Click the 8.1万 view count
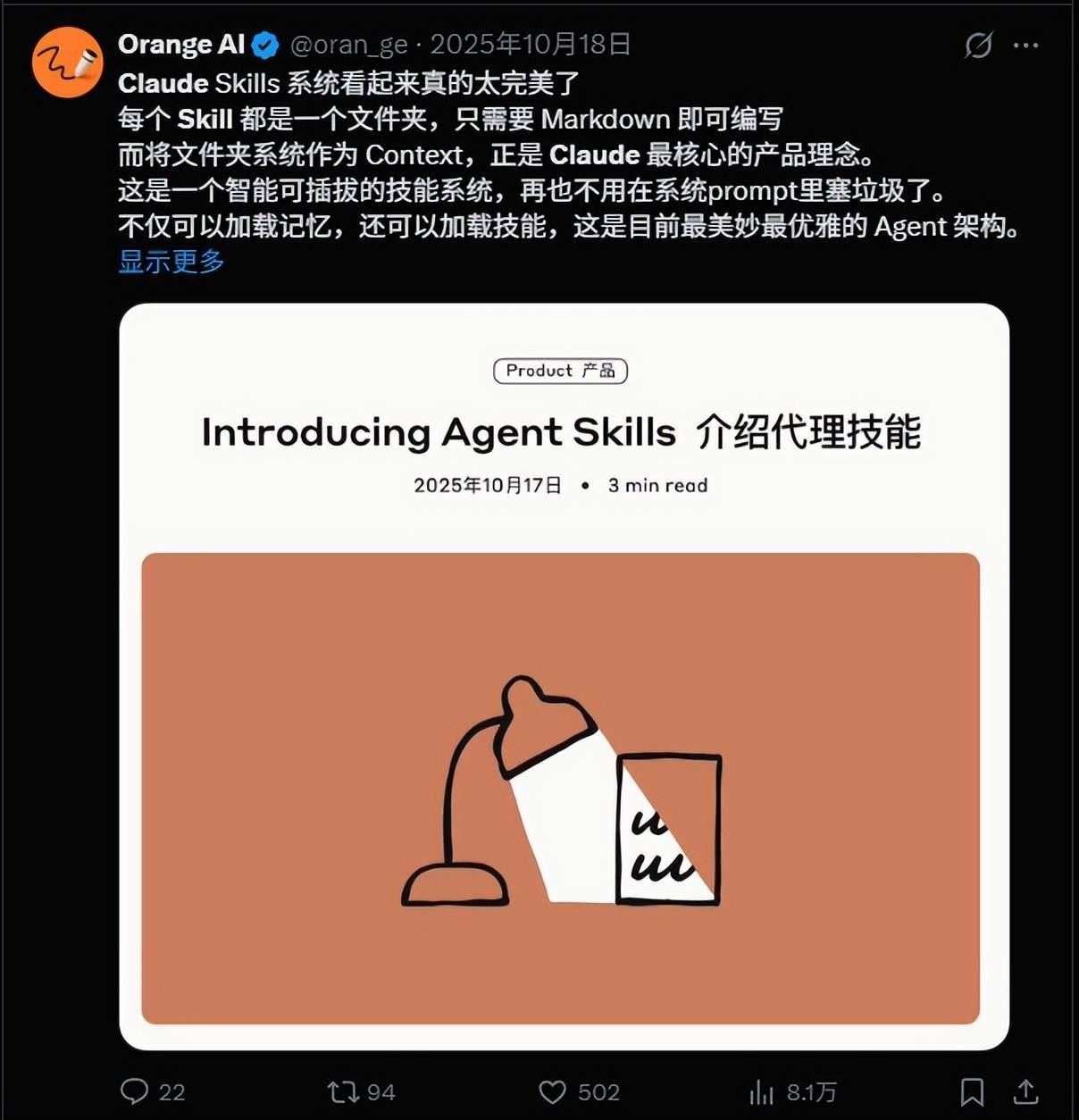 point(811,1092)
